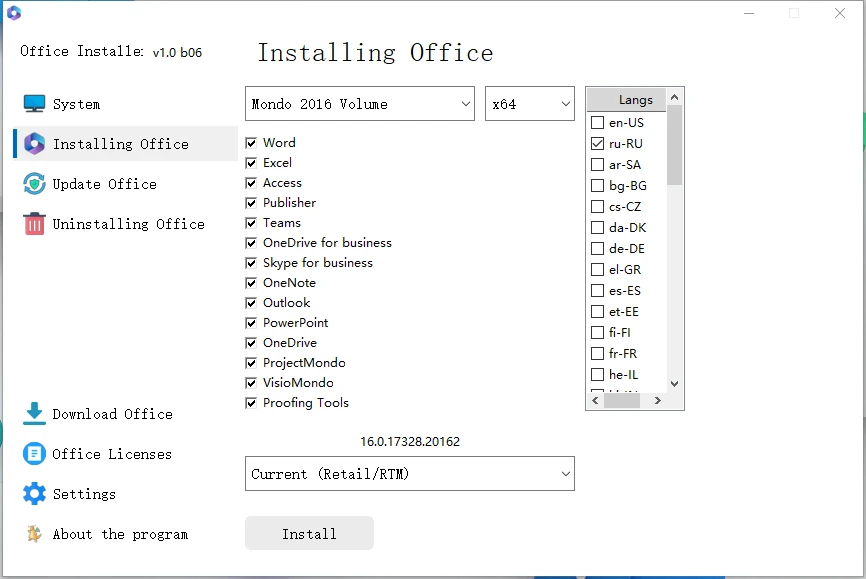Click the app logo in title bar
This screenshot has width=866, height=579.
click(14, 13)
